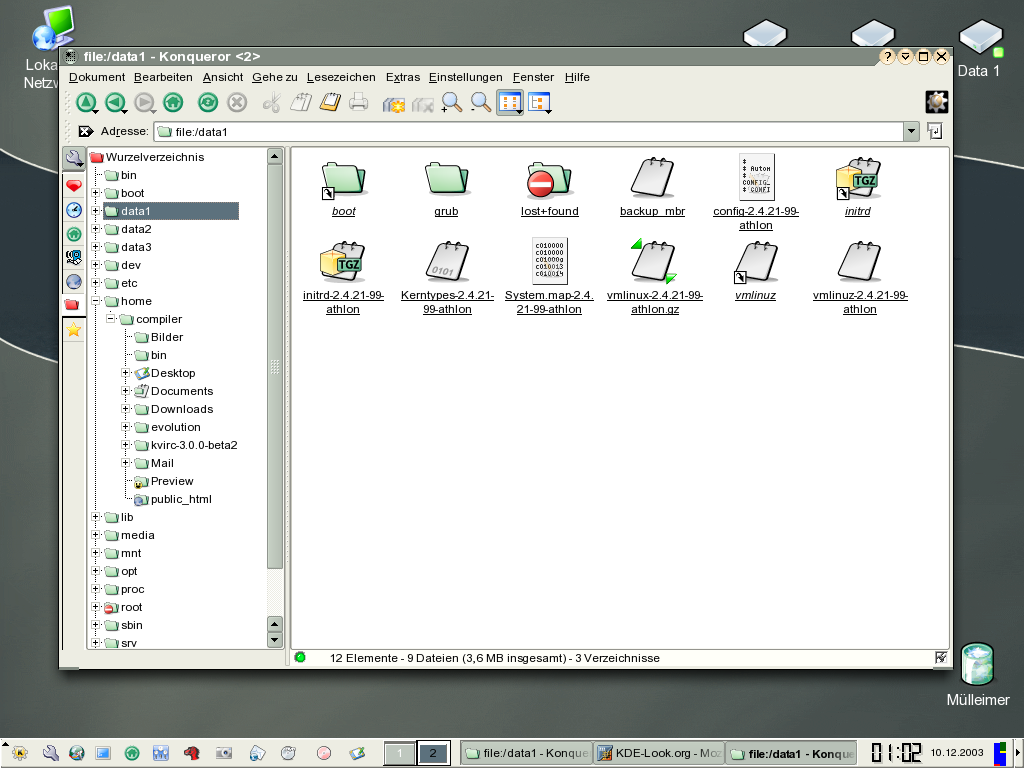
Task: Open address bar history dropdown
Action: (x=912, y=131)
